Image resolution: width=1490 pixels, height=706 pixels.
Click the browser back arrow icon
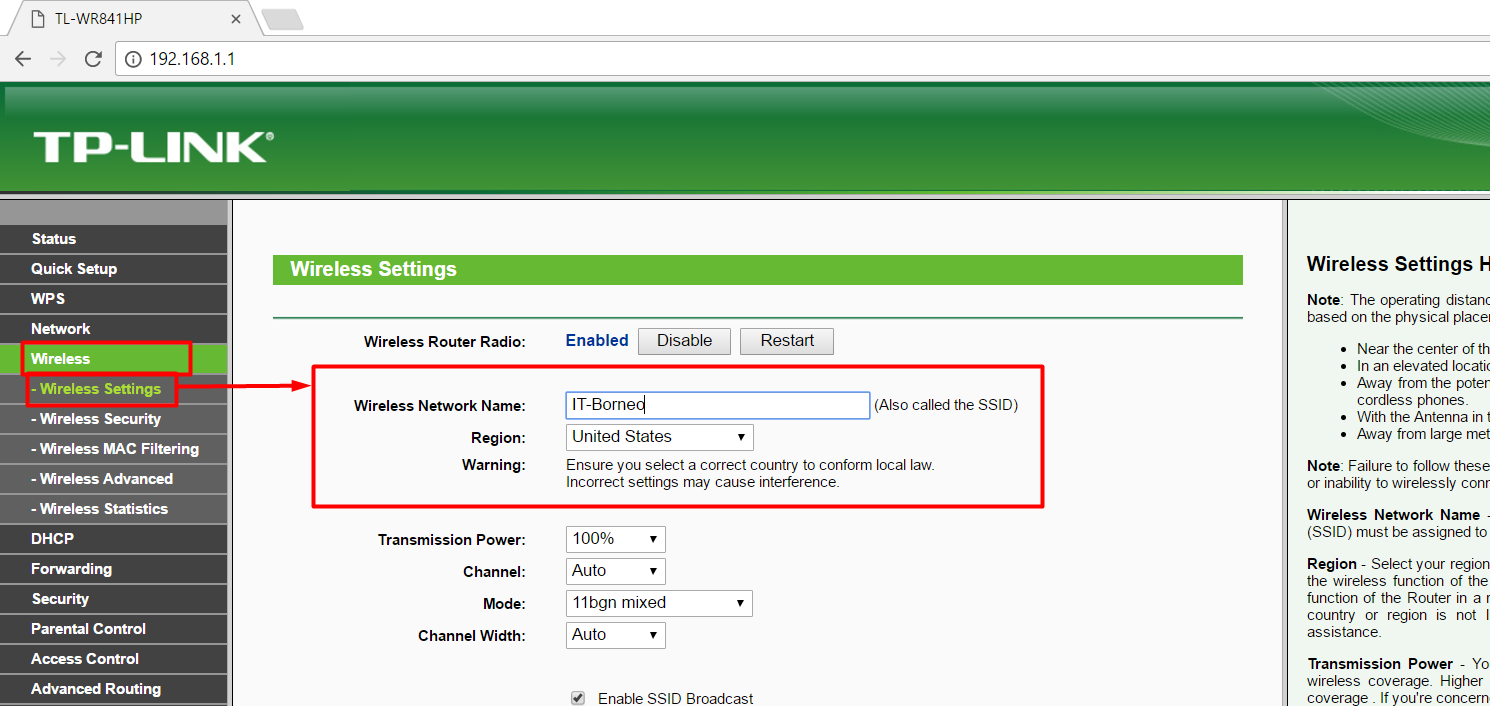tap(22, 58)
